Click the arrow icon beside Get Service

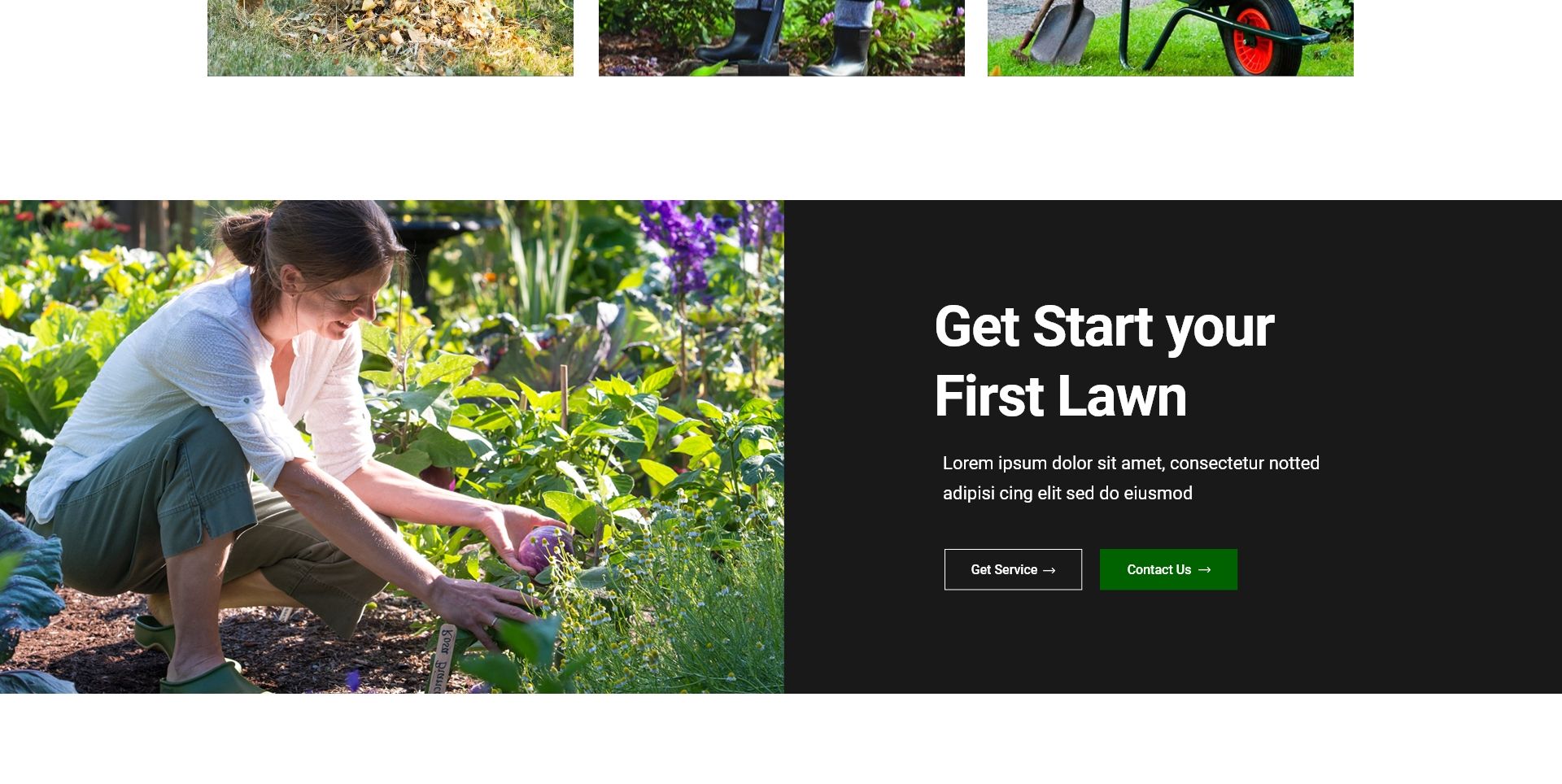(1049, 570)
